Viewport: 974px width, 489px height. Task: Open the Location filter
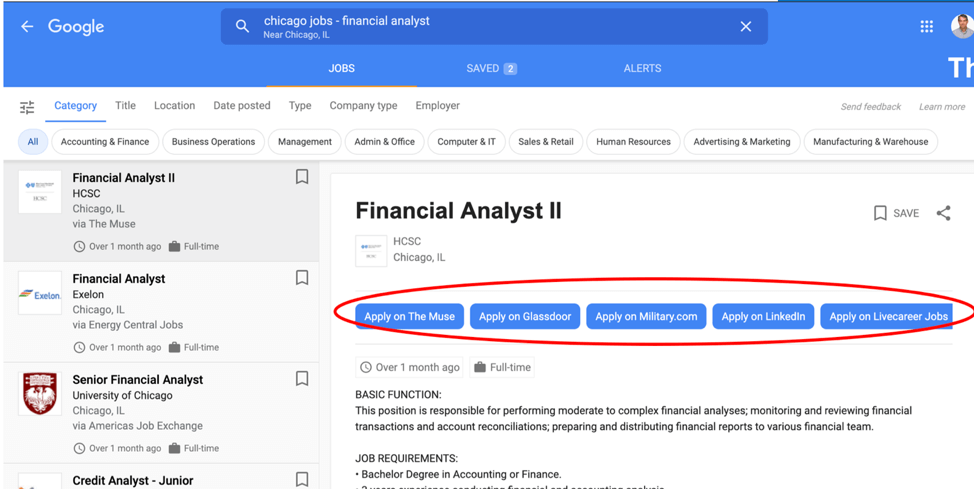(174, 106)
